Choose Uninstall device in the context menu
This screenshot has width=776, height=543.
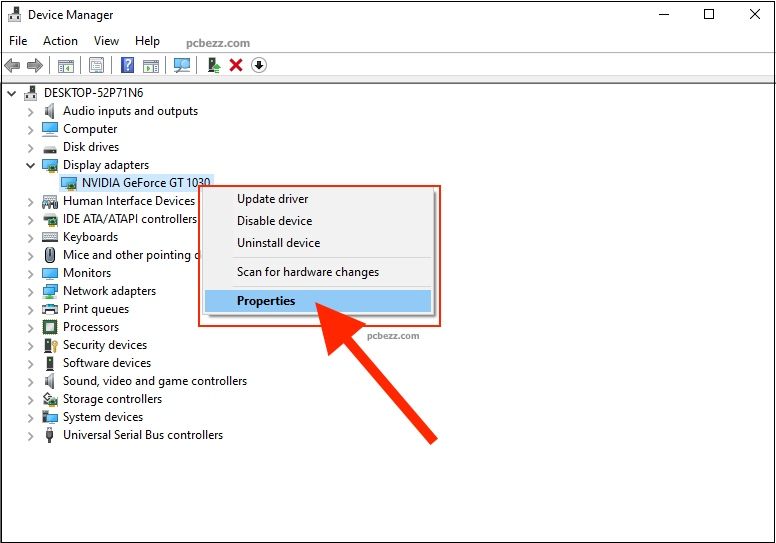click(278, 243)
